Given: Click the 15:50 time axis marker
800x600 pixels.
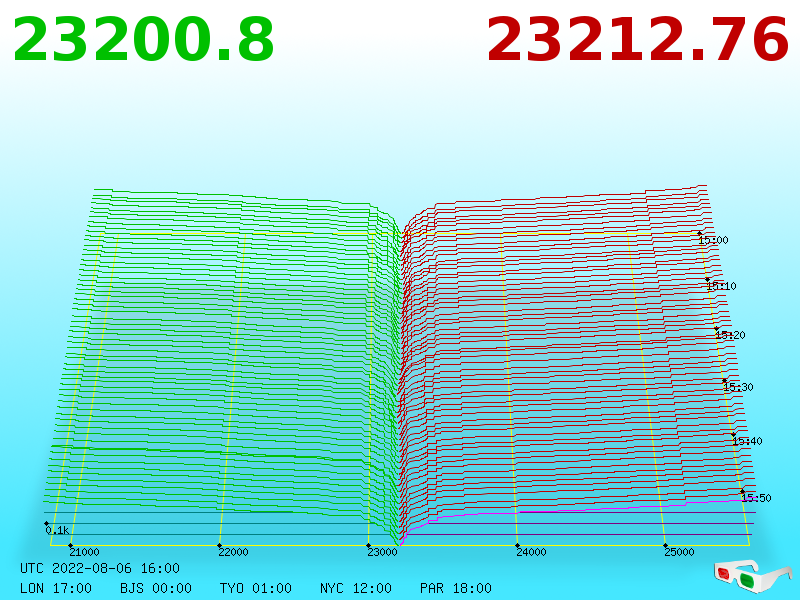Looking at the screenshot, I should point(756,498).
